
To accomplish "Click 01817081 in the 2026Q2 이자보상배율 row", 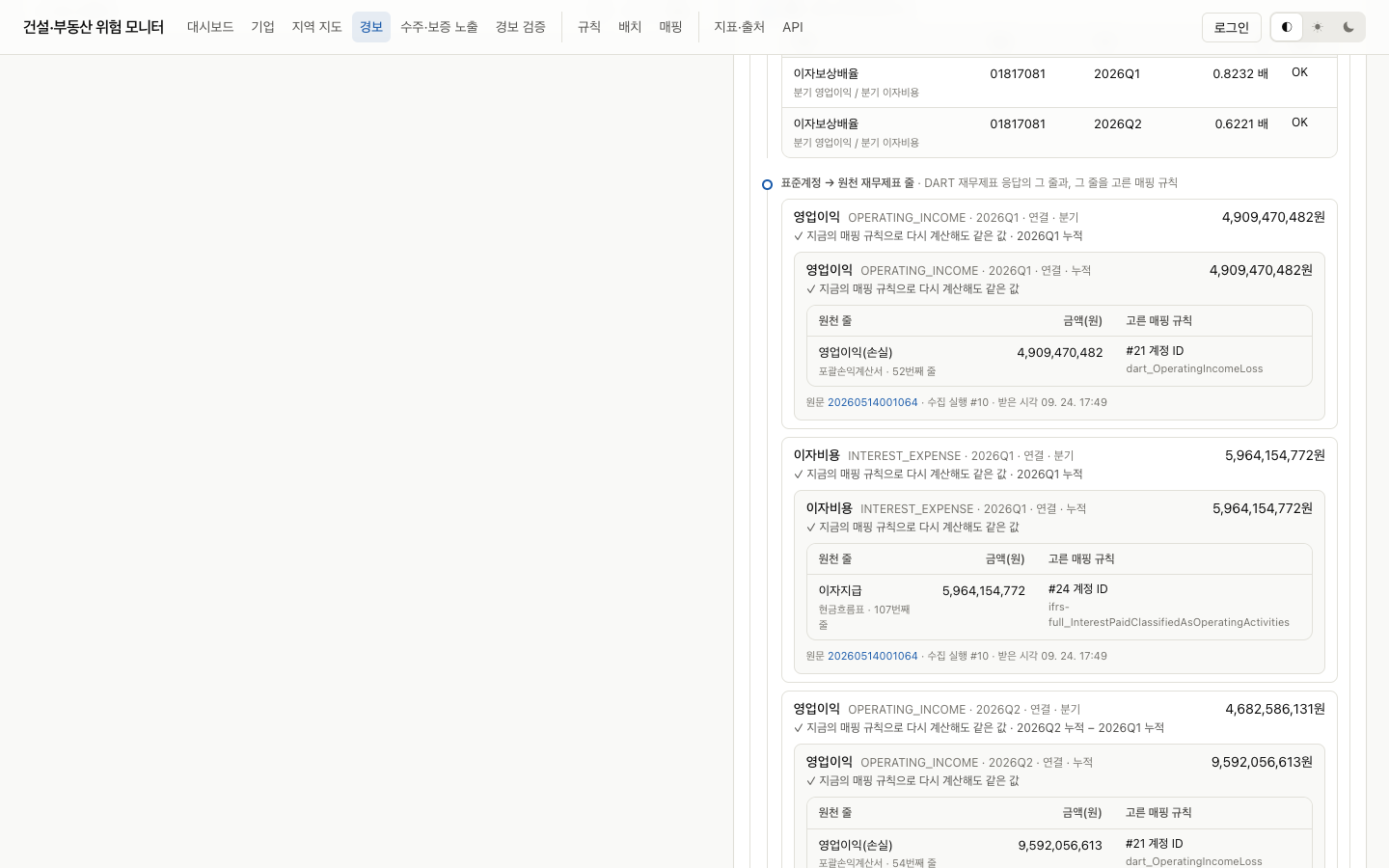I will pos(1018,123).
